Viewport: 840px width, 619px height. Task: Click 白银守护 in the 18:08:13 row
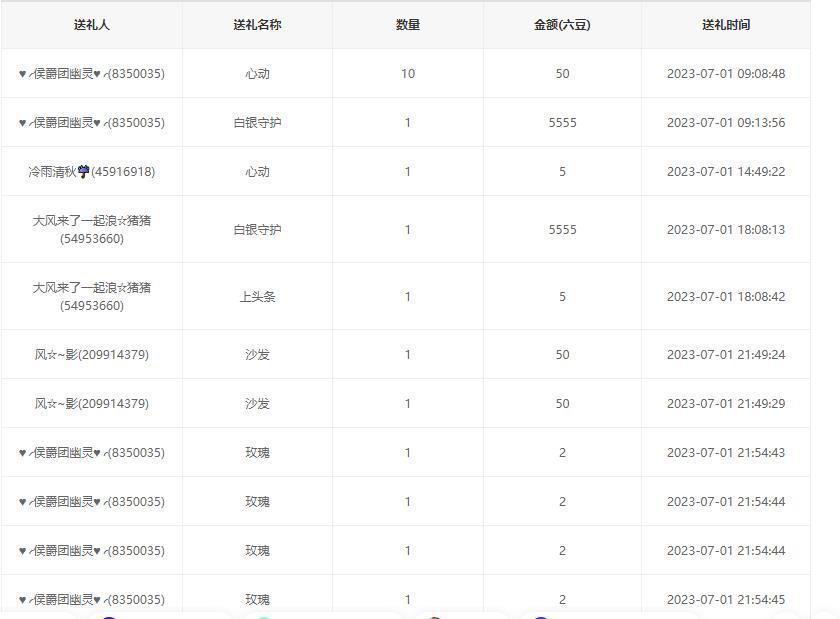coord(257,229)
